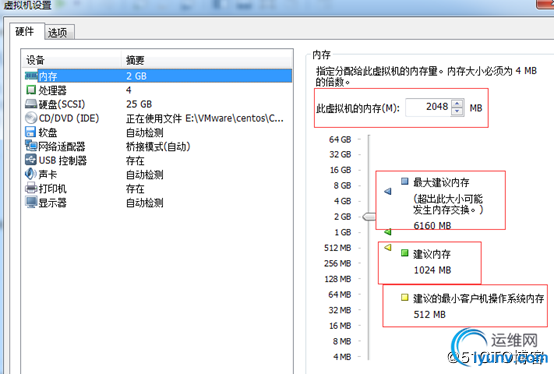Click the 1024 MB recommended value
Screen dimensions: 554x374
coord(432,270)
